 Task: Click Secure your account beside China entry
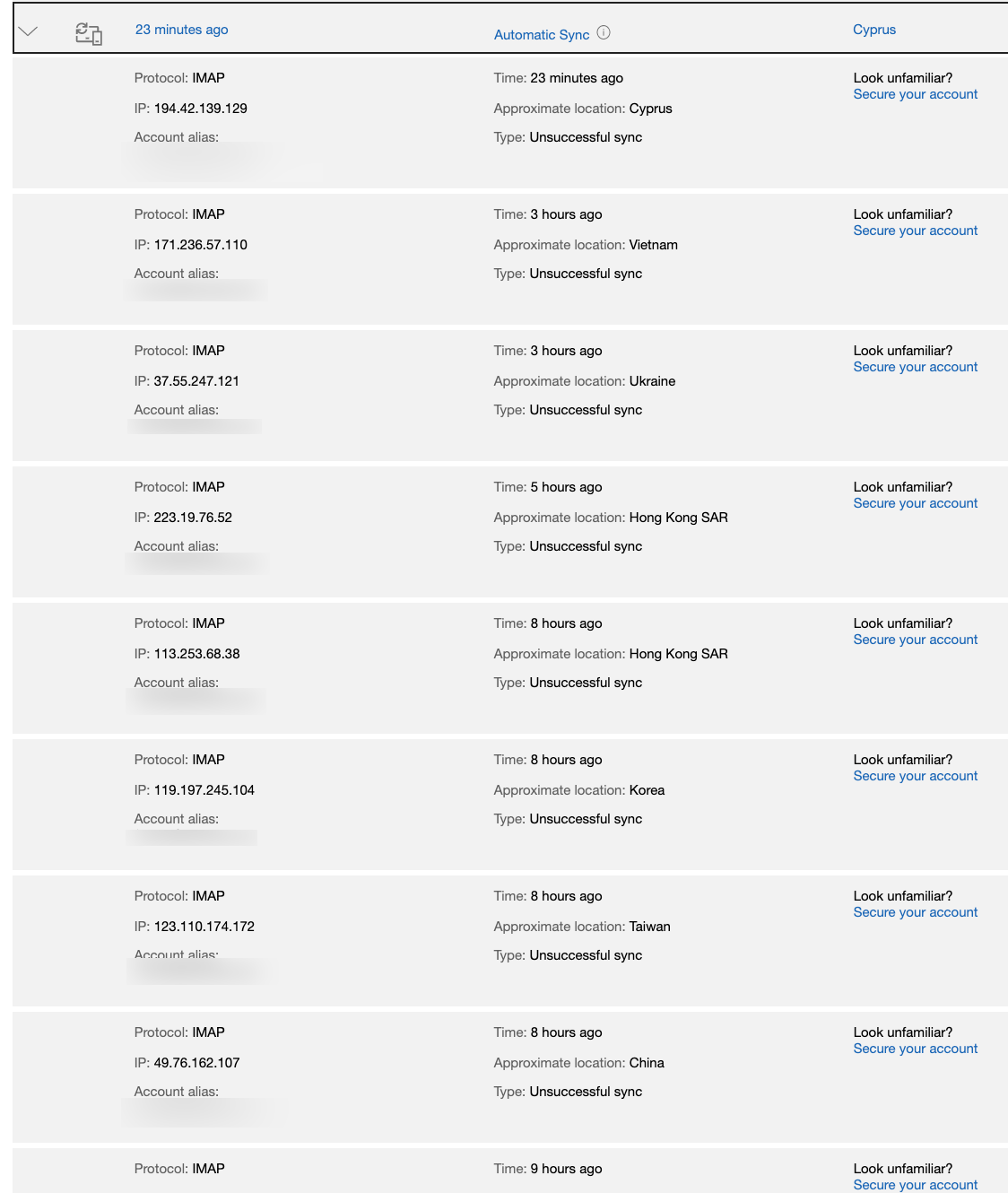(x=915, y=1049)
